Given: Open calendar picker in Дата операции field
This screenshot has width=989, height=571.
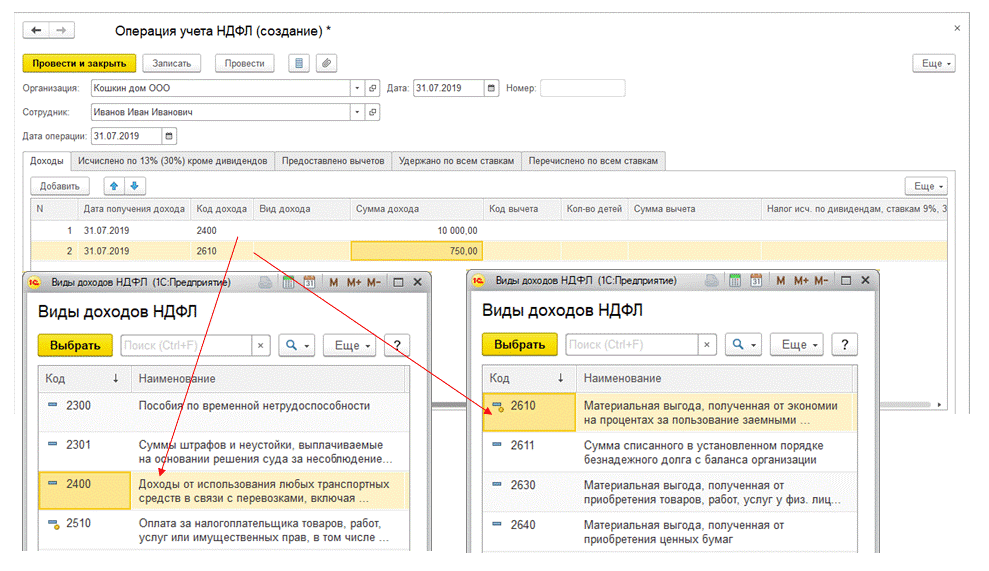Looking at the screenshot, I should (169, 136).
